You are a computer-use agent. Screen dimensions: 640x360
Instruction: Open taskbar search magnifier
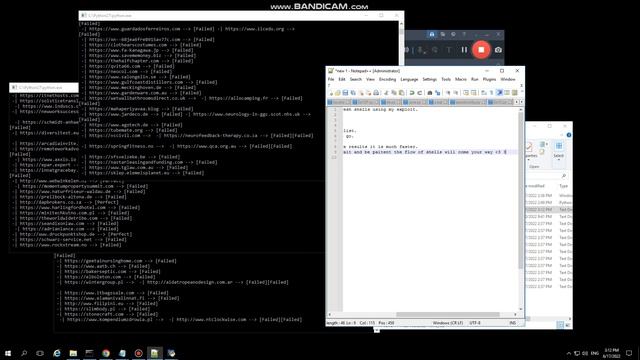tap(24, 353)
